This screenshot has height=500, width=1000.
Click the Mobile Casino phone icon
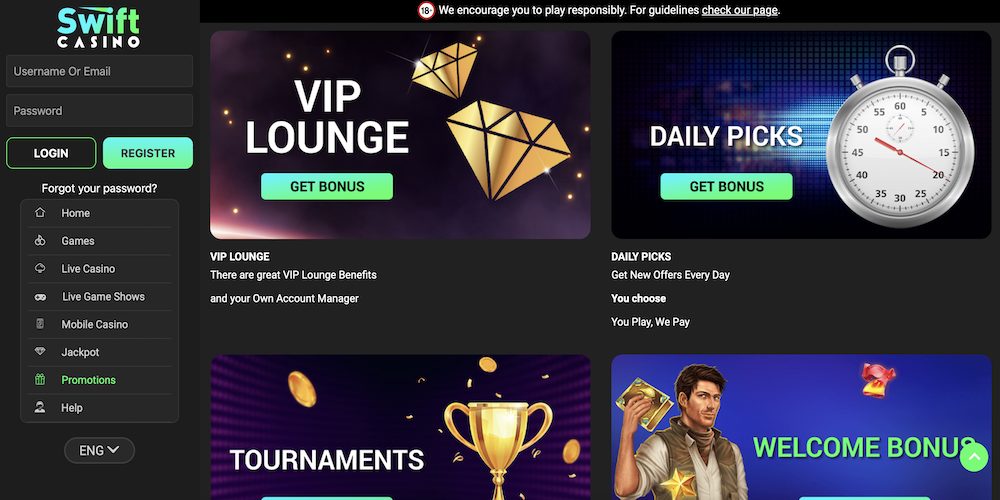(x=40, y=324)
